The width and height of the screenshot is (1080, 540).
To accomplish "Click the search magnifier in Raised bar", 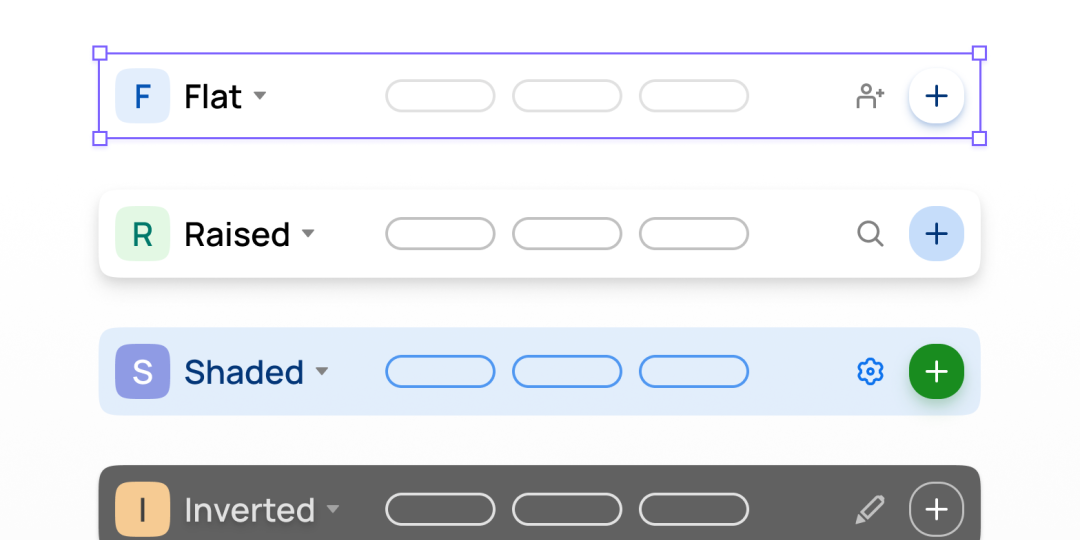I will pyautogui.click(x=870, y=233).
